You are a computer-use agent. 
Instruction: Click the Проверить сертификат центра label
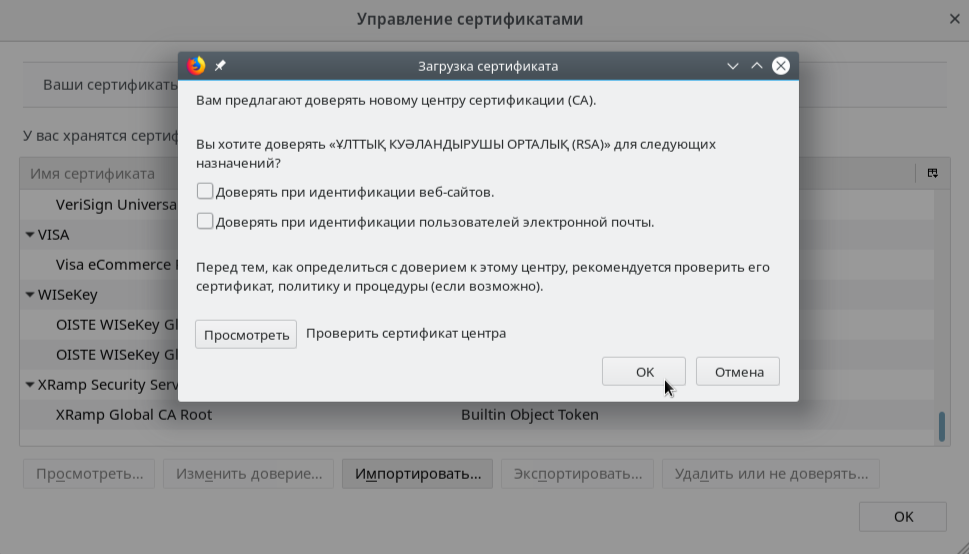click(x=406, y=333)
